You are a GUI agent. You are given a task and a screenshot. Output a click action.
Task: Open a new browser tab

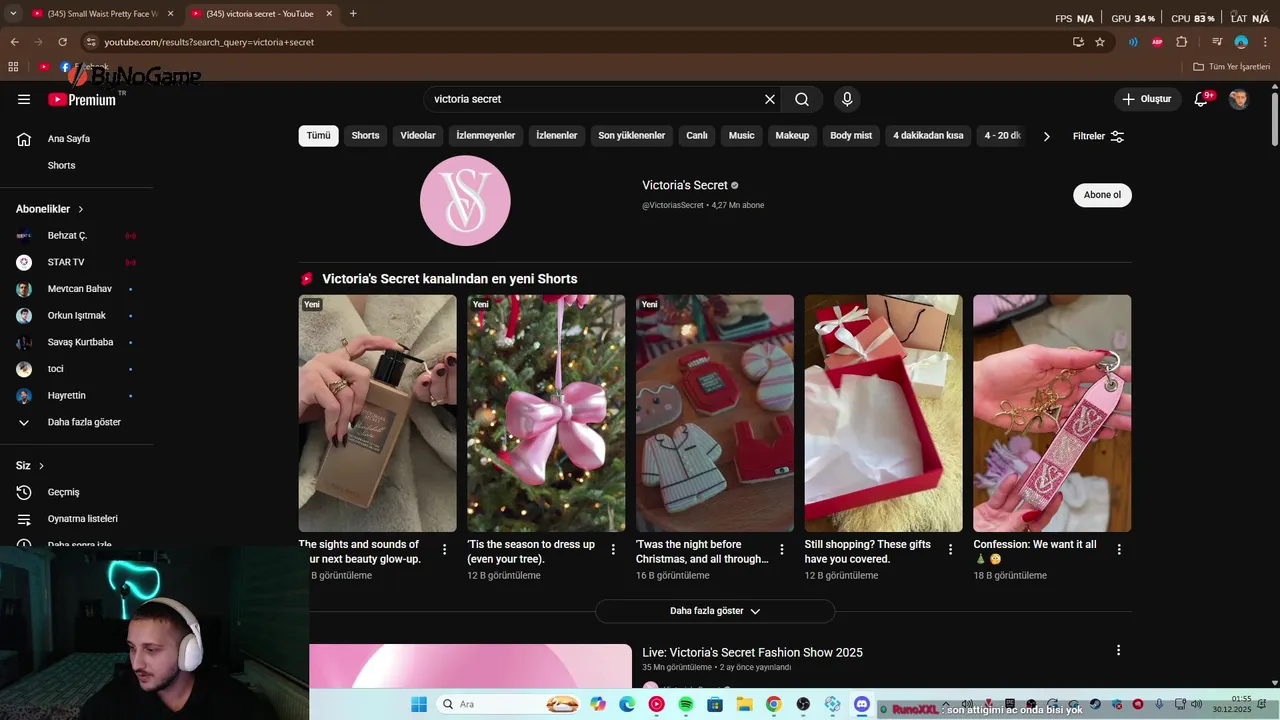coord(353,14)
